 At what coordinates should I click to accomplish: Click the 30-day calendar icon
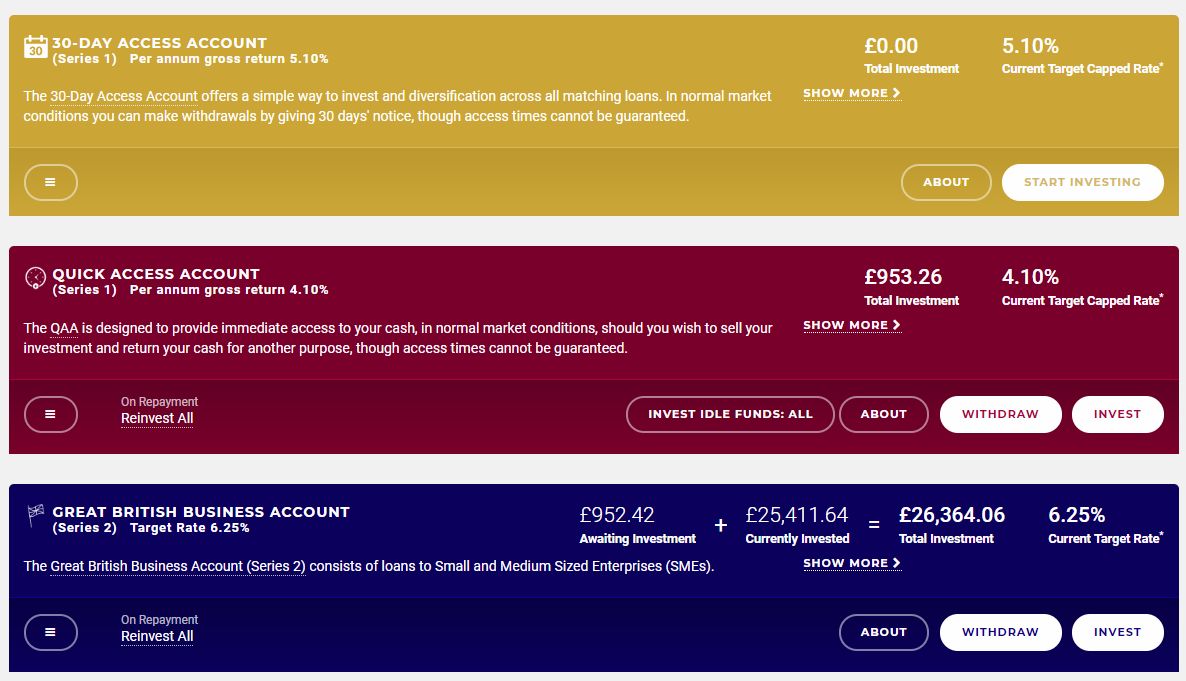click(36, 47)
